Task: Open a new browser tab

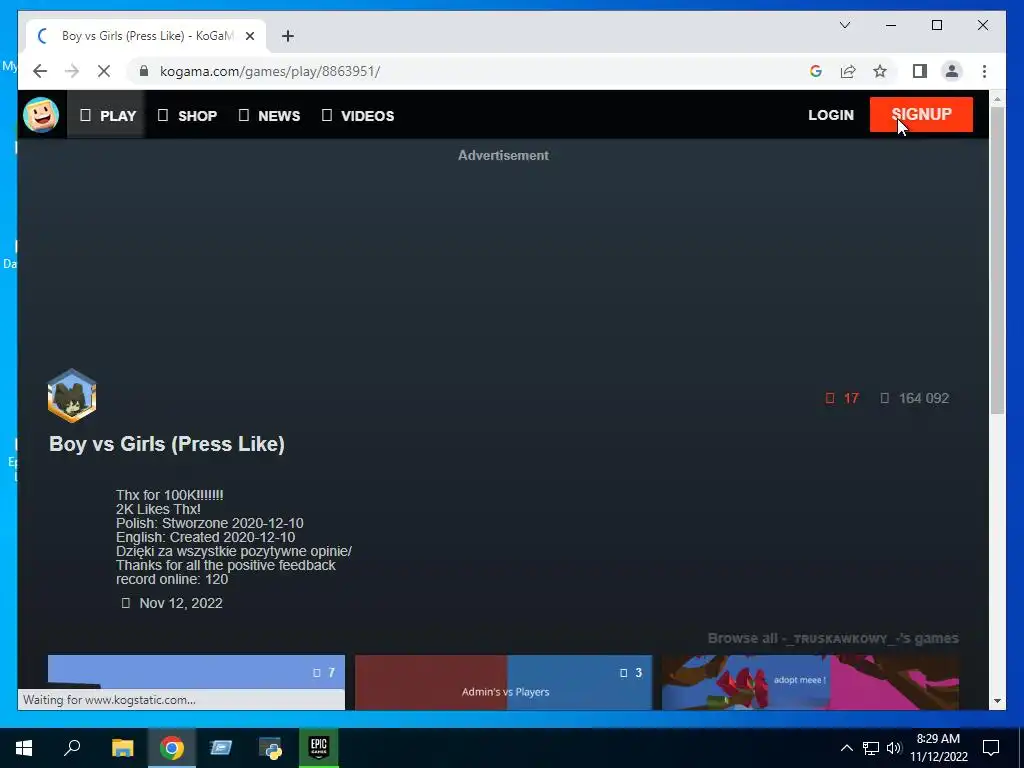Action: click(x=288, y=36)
